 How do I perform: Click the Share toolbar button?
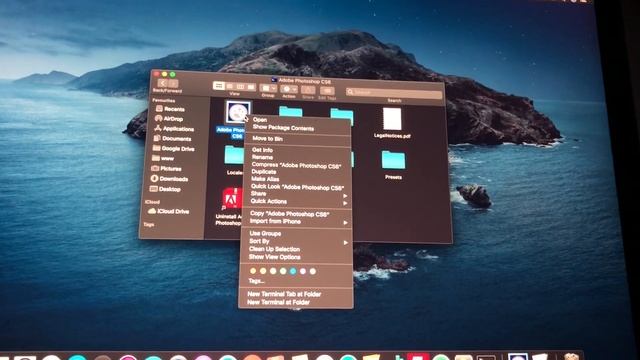click(x=308, y=90)
